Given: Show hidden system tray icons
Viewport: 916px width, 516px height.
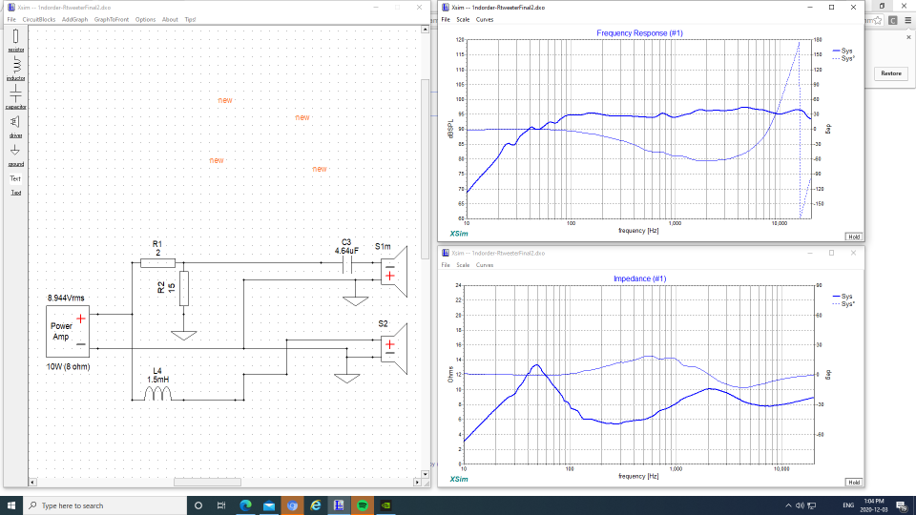Looking at the screenshot, I should point(788,505).
